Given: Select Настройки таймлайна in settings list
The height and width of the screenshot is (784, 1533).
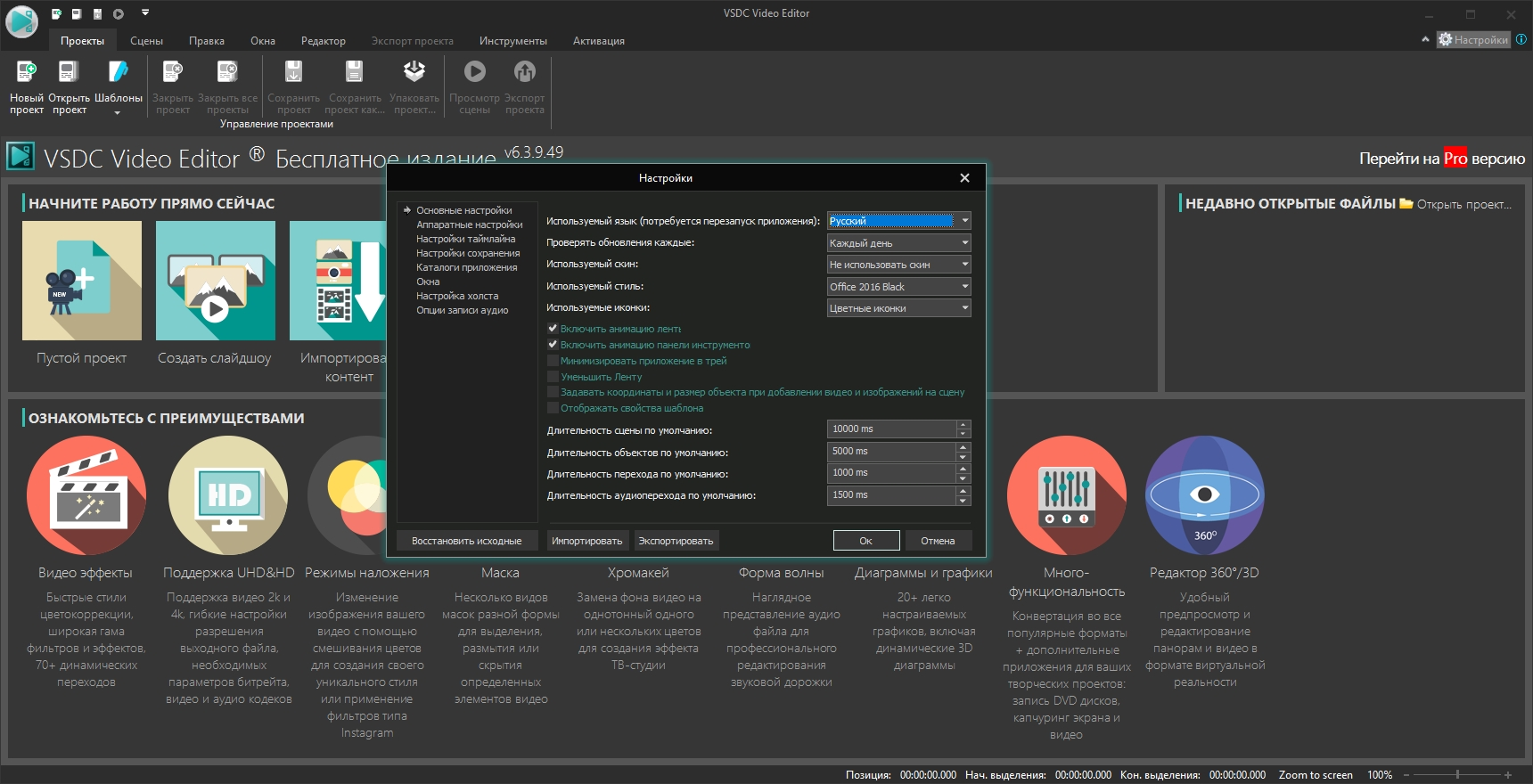Looking at the screenshot, I should tap(465, 239).
